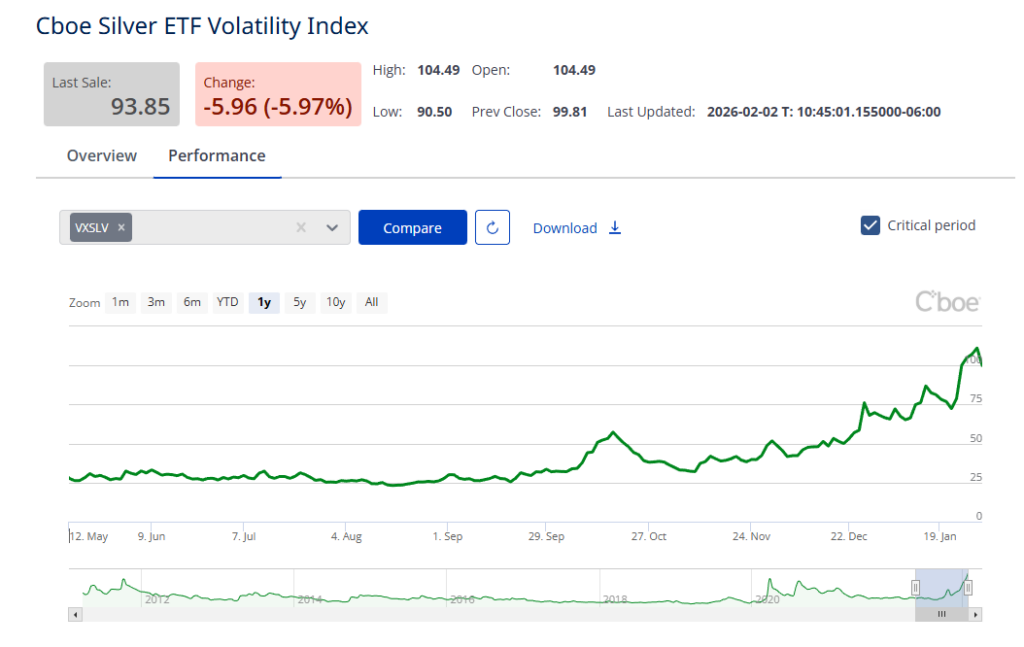Click the Download link
The width and height of the screenshot is (1024, 647).
pyautogui.click(x=565, y=228)
